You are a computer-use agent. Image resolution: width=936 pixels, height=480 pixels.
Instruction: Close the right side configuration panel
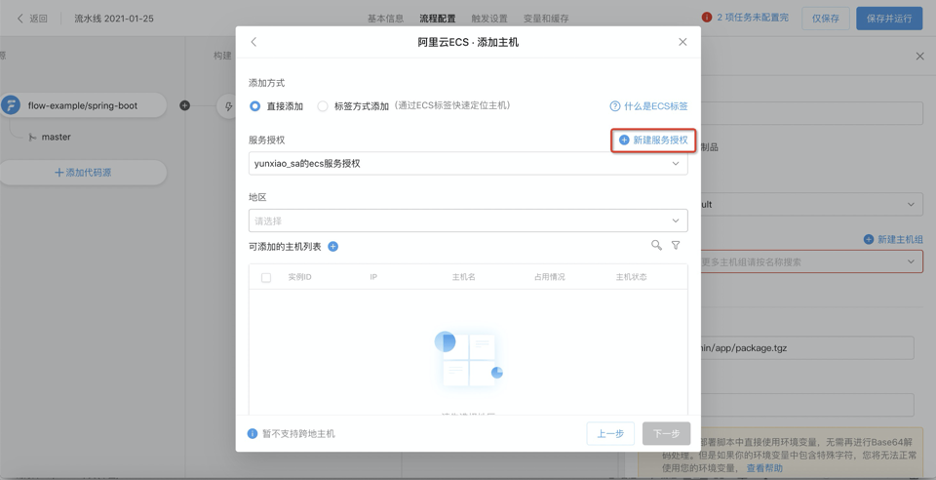click(920, 56)
